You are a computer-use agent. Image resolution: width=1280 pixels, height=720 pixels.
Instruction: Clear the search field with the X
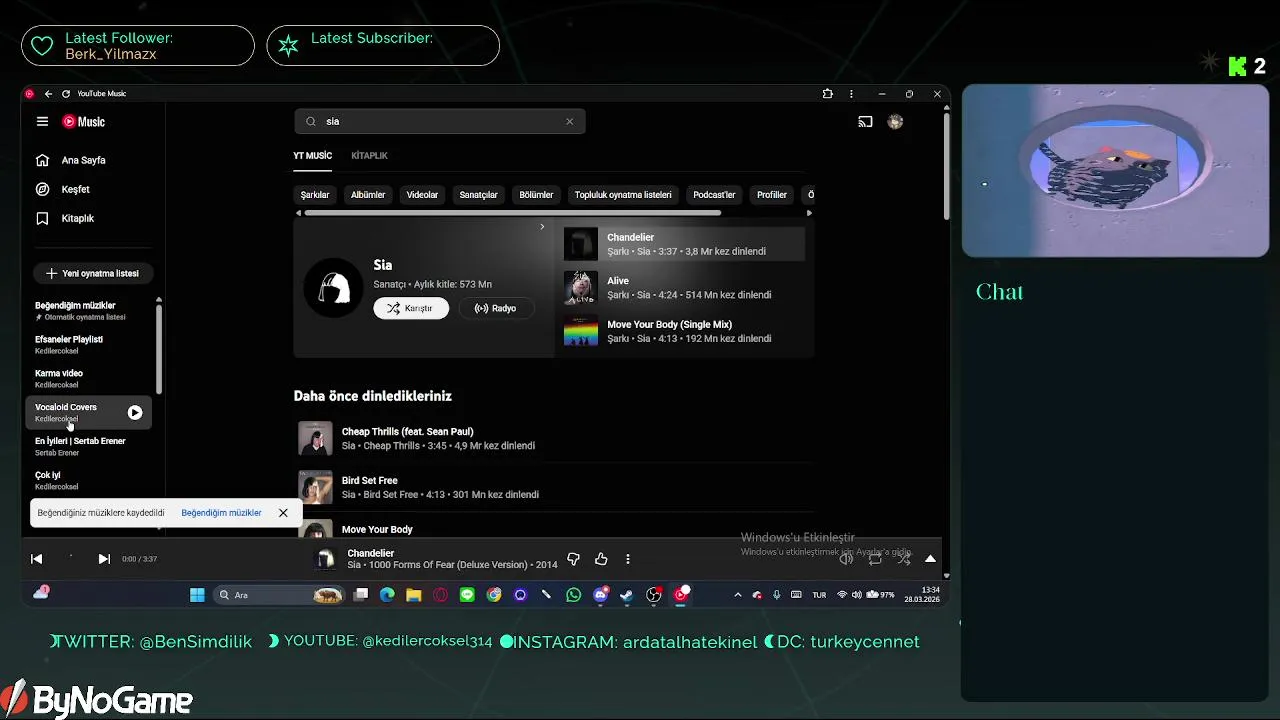[x=570, y=121]
